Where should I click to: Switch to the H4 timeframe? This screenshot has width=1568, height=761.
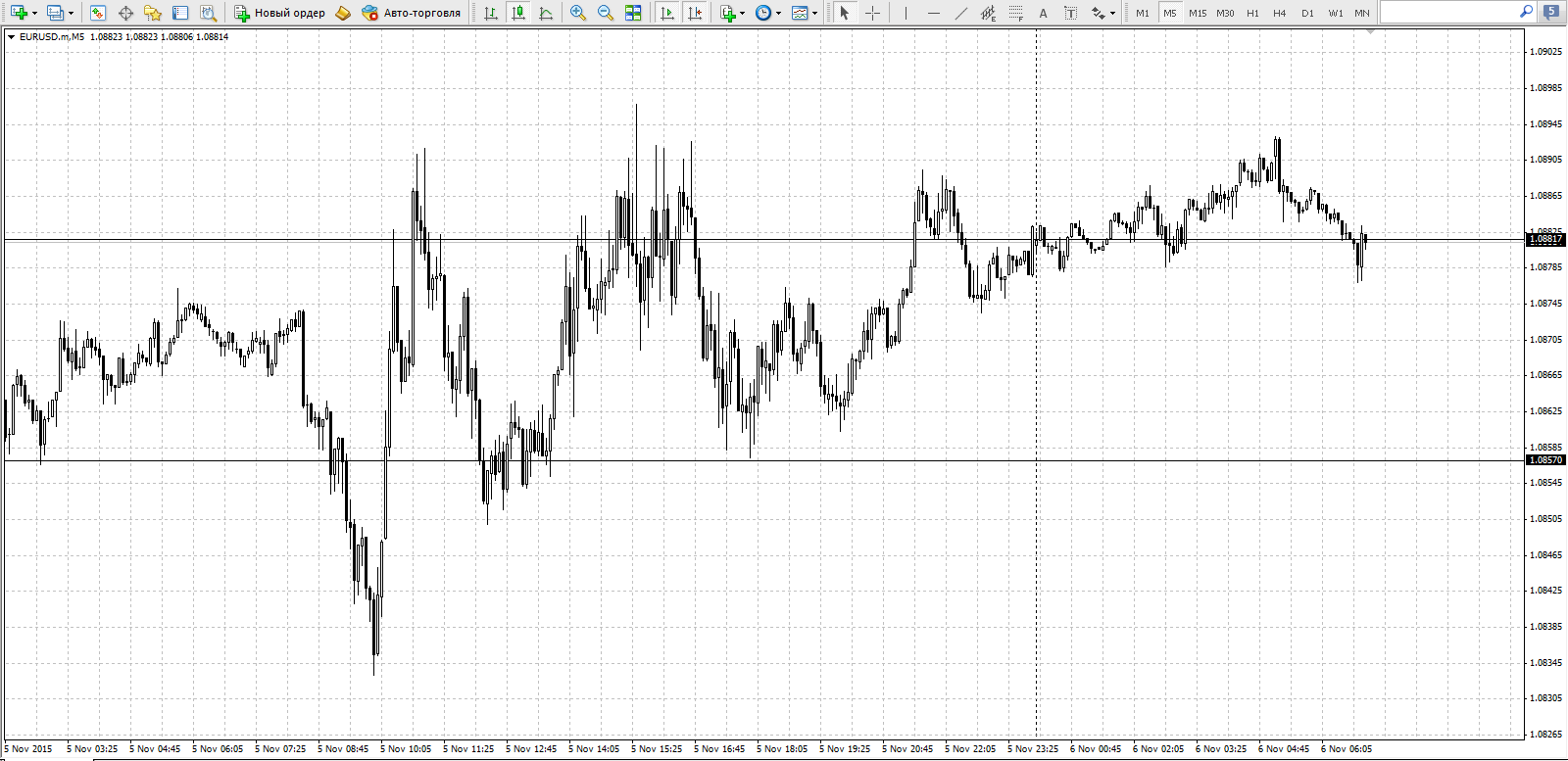[1280, 13]
